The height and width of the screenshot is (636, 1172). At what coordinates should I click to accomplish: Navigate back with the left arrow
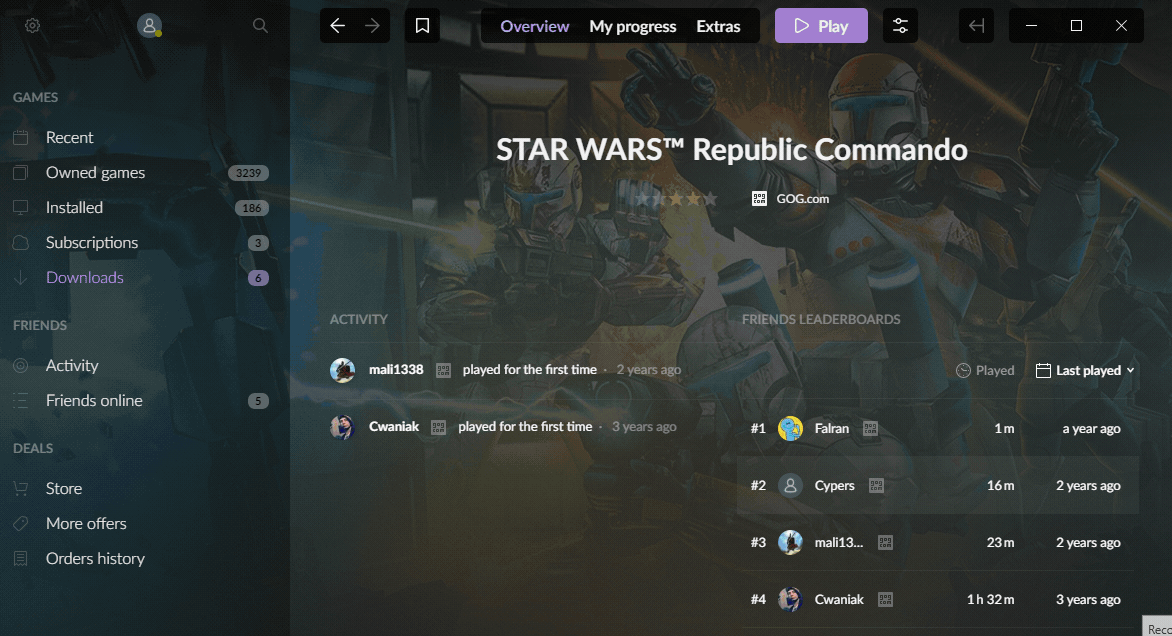pyautogui.click(x=337, y=25)
